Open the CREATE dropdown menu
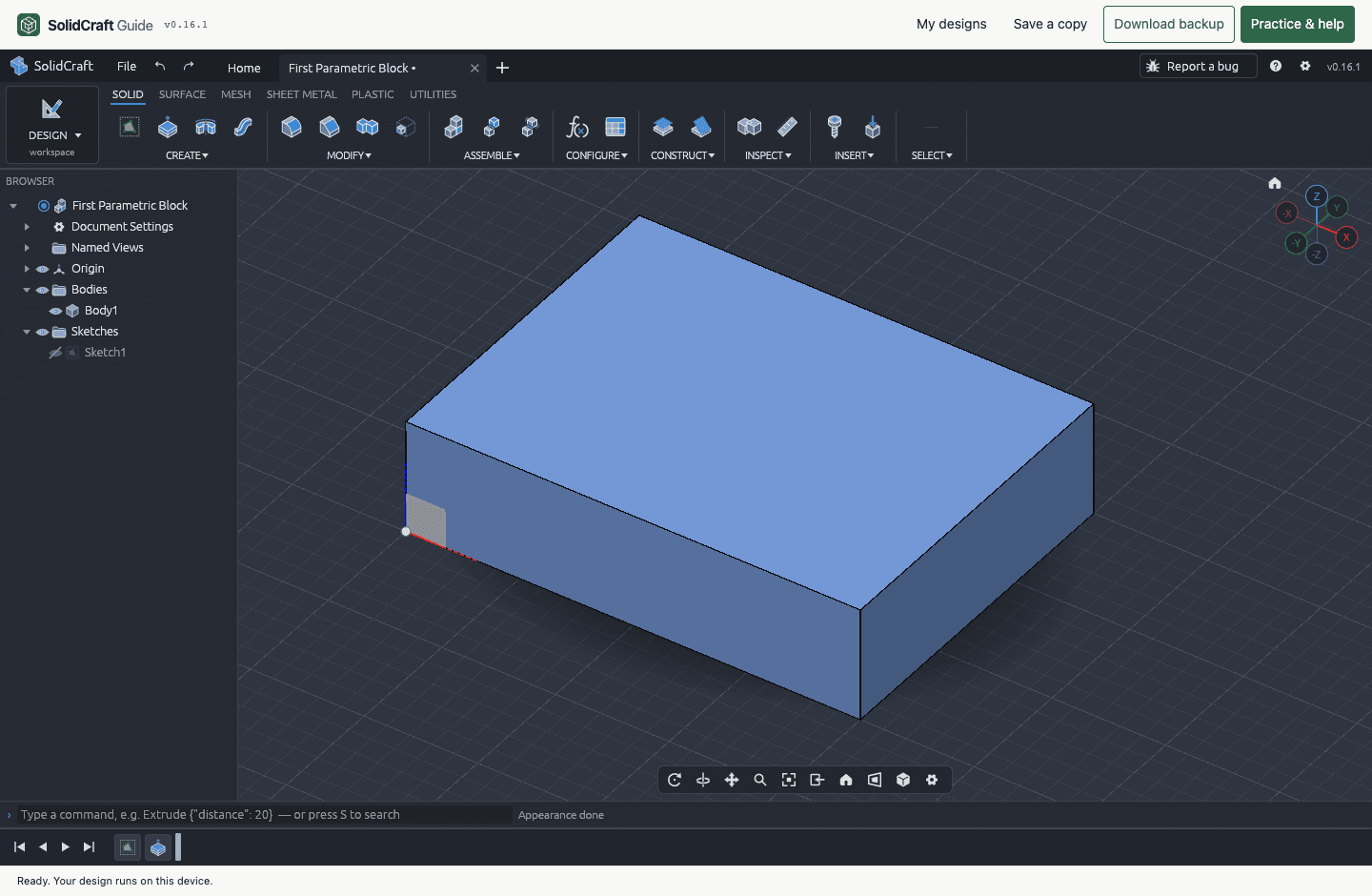This screenshot has height=896, width=1372. [x=187, y=155]
